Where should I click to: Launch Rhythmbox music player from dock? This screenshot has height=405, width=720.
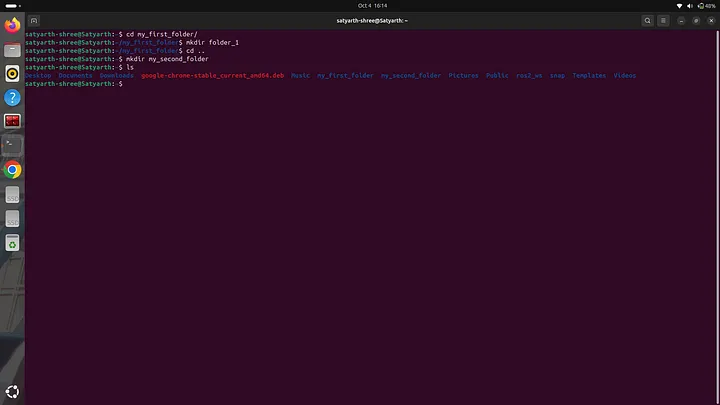point(12,73)
